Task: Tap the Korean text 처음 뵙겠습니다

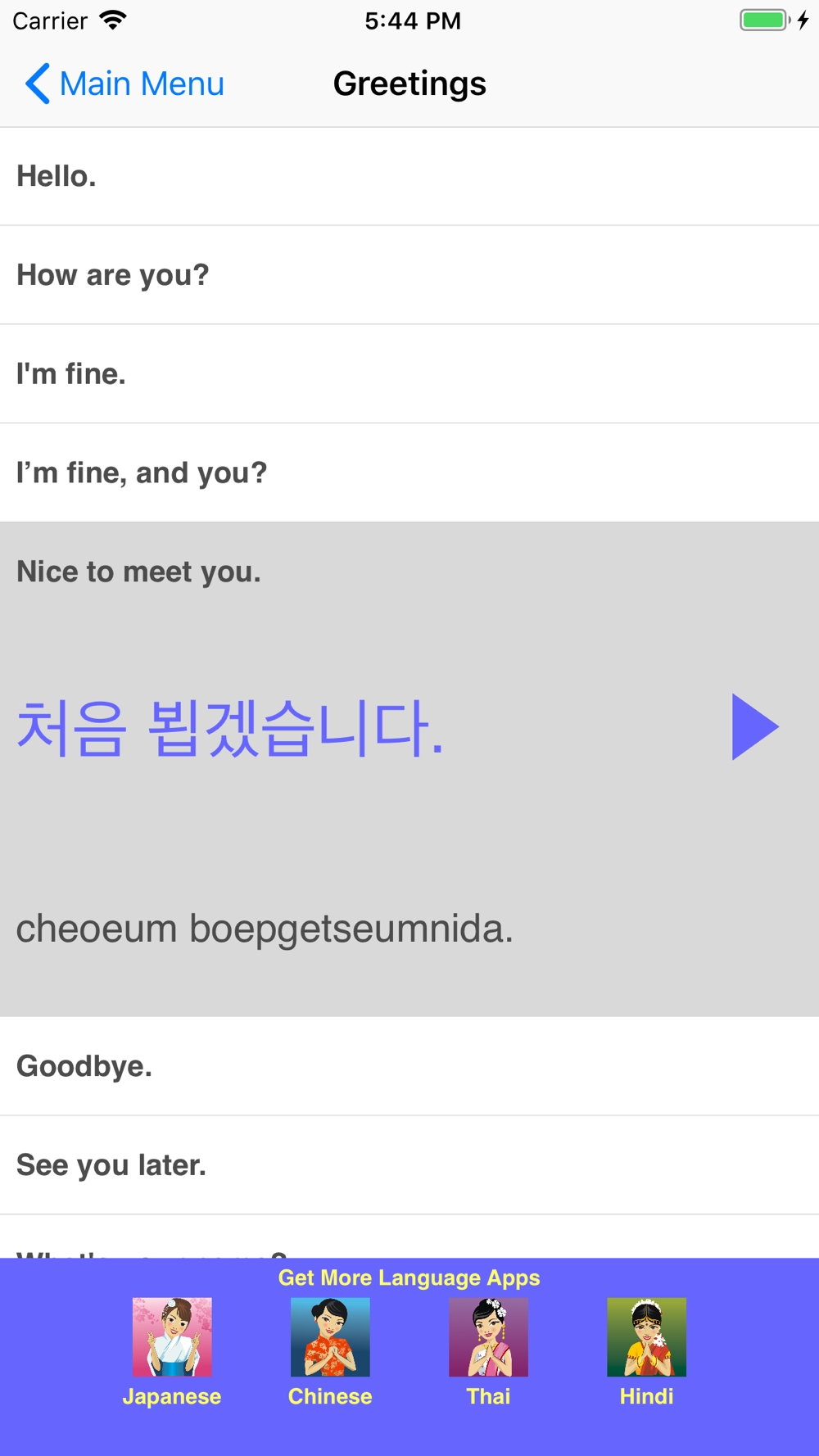Action: 230,727
